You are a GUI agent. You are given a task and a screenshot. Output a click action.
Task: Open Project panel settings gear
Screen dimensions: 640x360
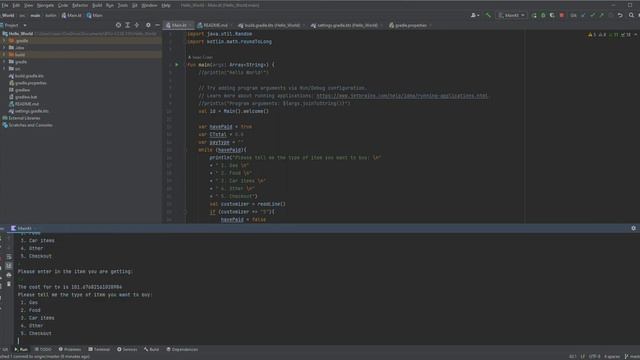click(x=148, y=25)
